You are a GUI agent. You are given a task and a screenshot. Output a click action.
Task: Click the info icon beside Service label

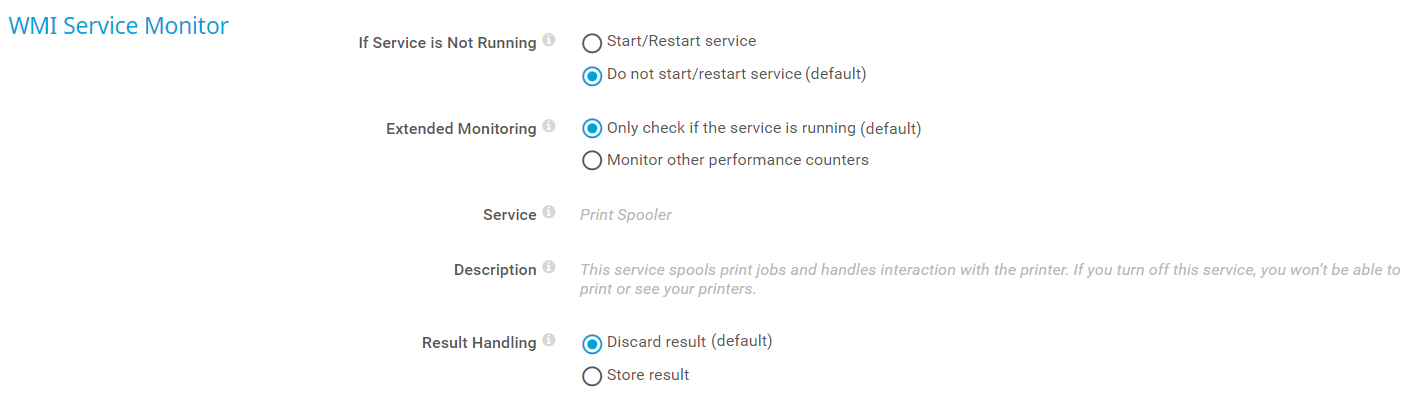coord(549,213)
